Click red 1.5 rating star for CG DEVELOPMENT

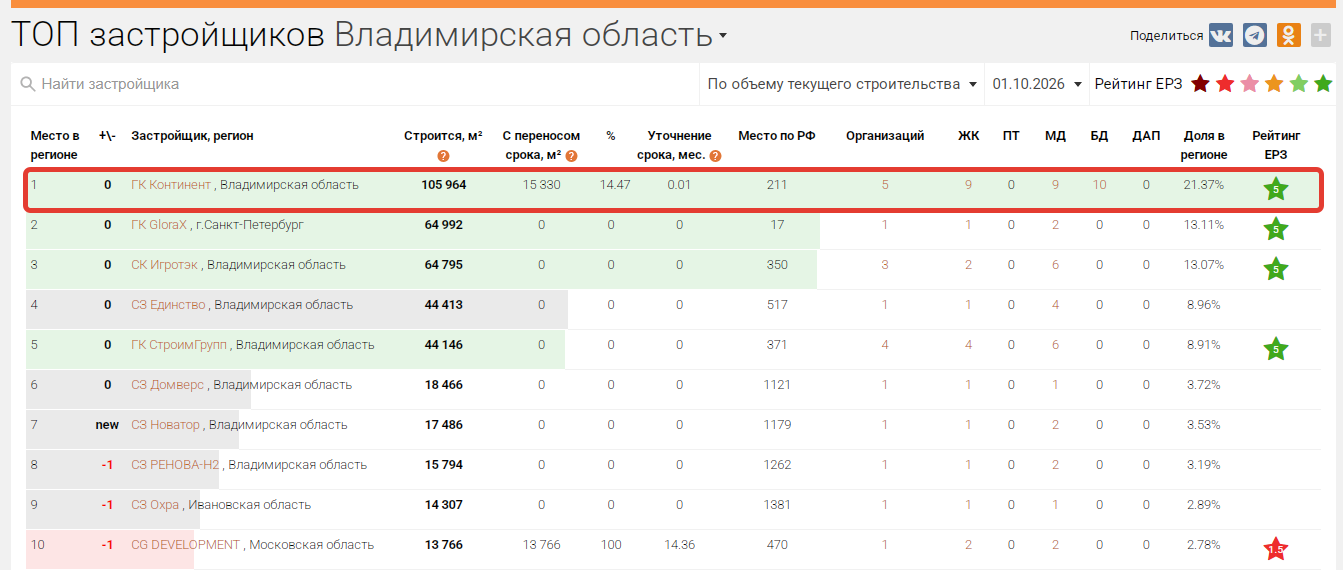[1276, 549]
